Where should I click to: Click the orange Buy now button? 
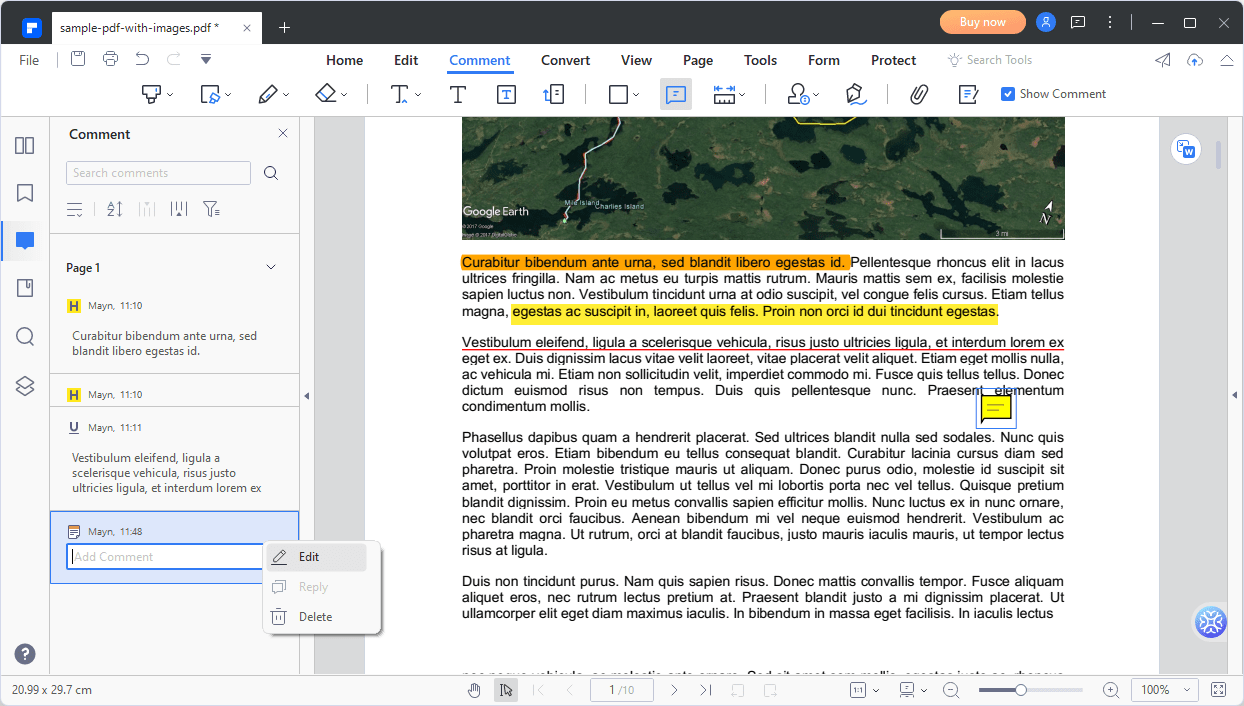[x=982, y=21]
